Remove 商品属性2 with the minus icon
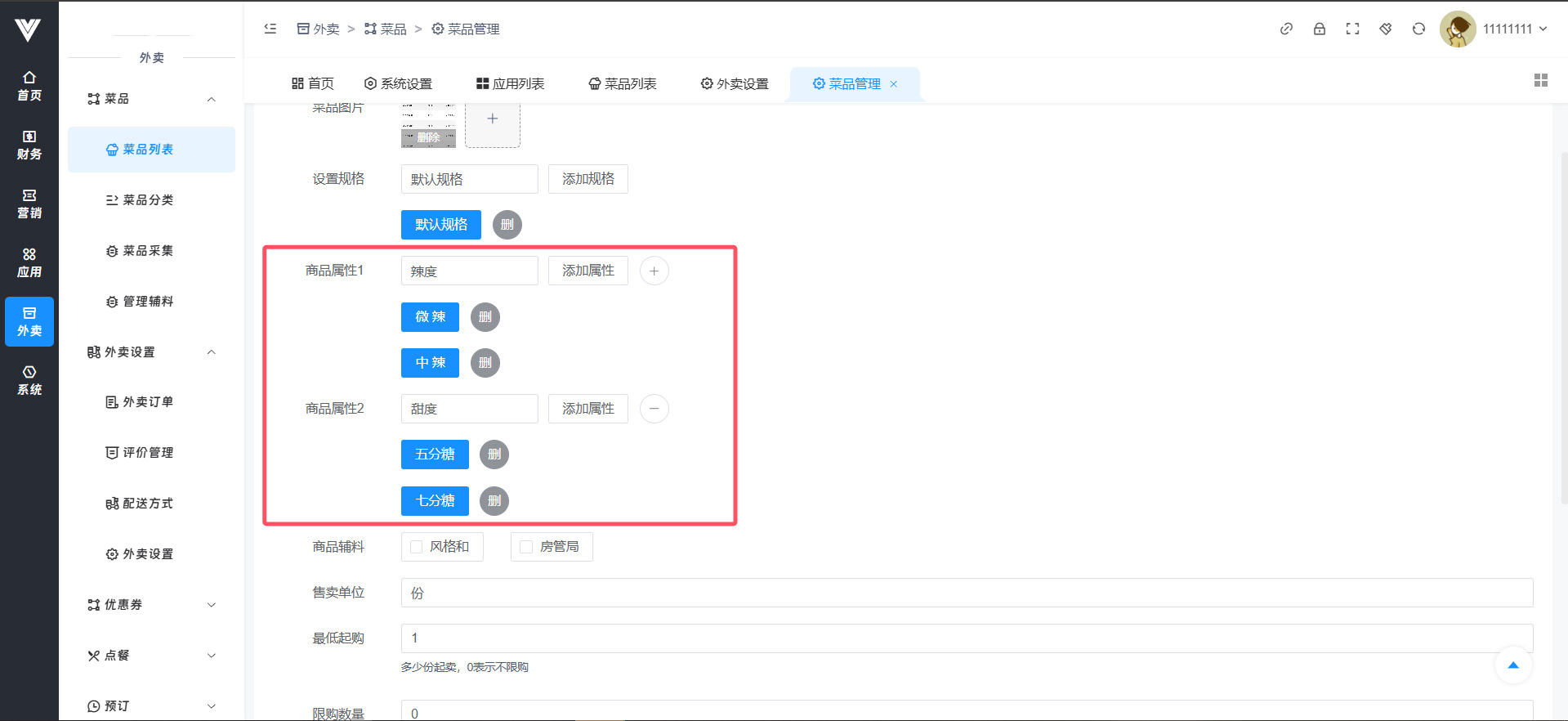 point(654,409)
